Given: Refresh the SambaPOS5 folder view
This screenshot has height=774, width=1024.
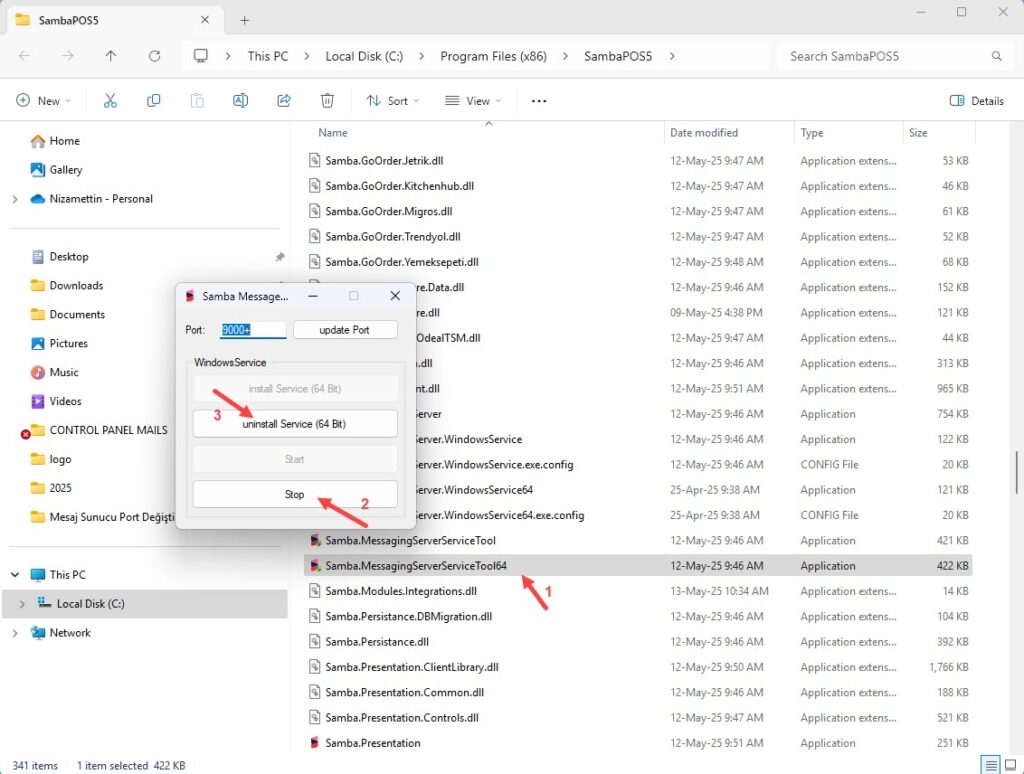Looking at the screenshot, I should (154, 56).
